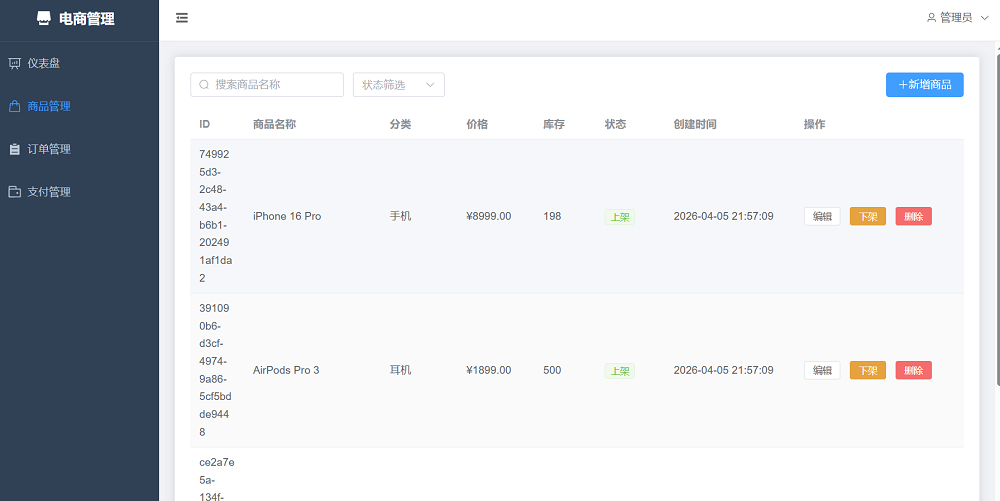This screenshot has height=501, width=1000.
Task: Click the order management (订单管理) list icon
Action: 14,149
